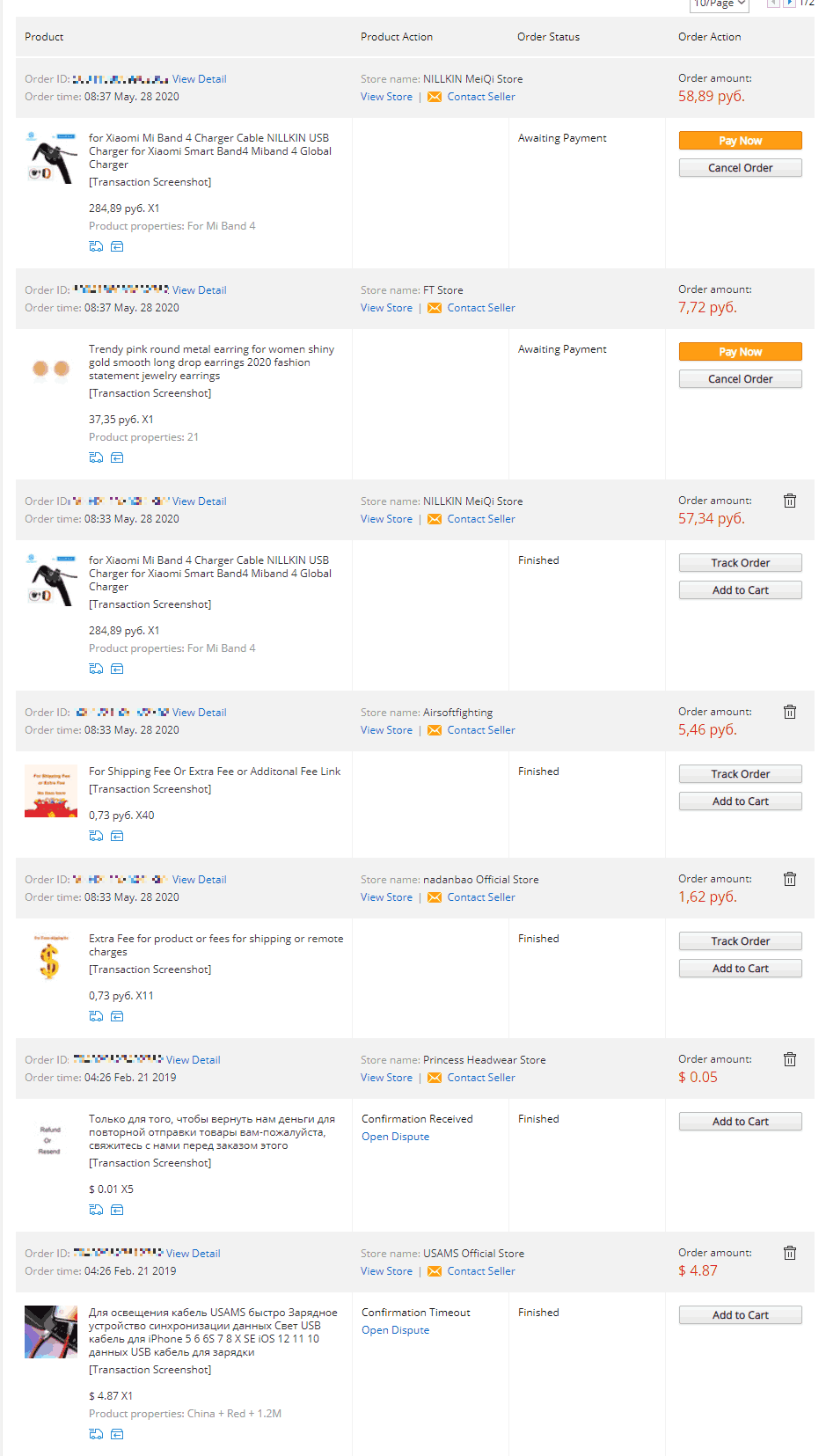Screen dimensions: 826x1456
Task: Open View Detail for the 7,72 руб. order
Action: click(x=200, y=290)
